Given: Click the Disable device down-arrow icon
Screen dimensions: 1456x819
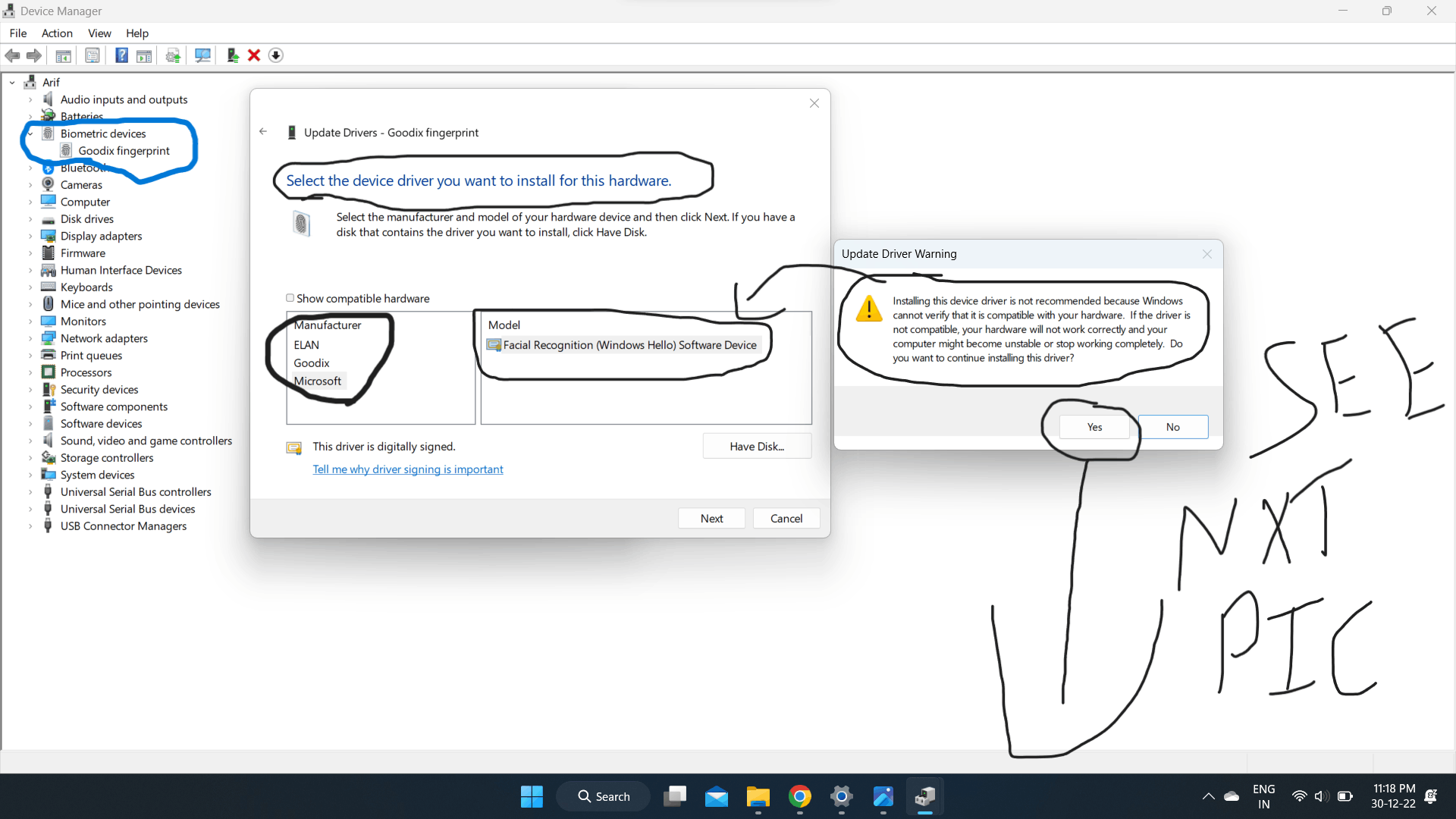Looking at the screenshot, I should [x=276, y=55].
